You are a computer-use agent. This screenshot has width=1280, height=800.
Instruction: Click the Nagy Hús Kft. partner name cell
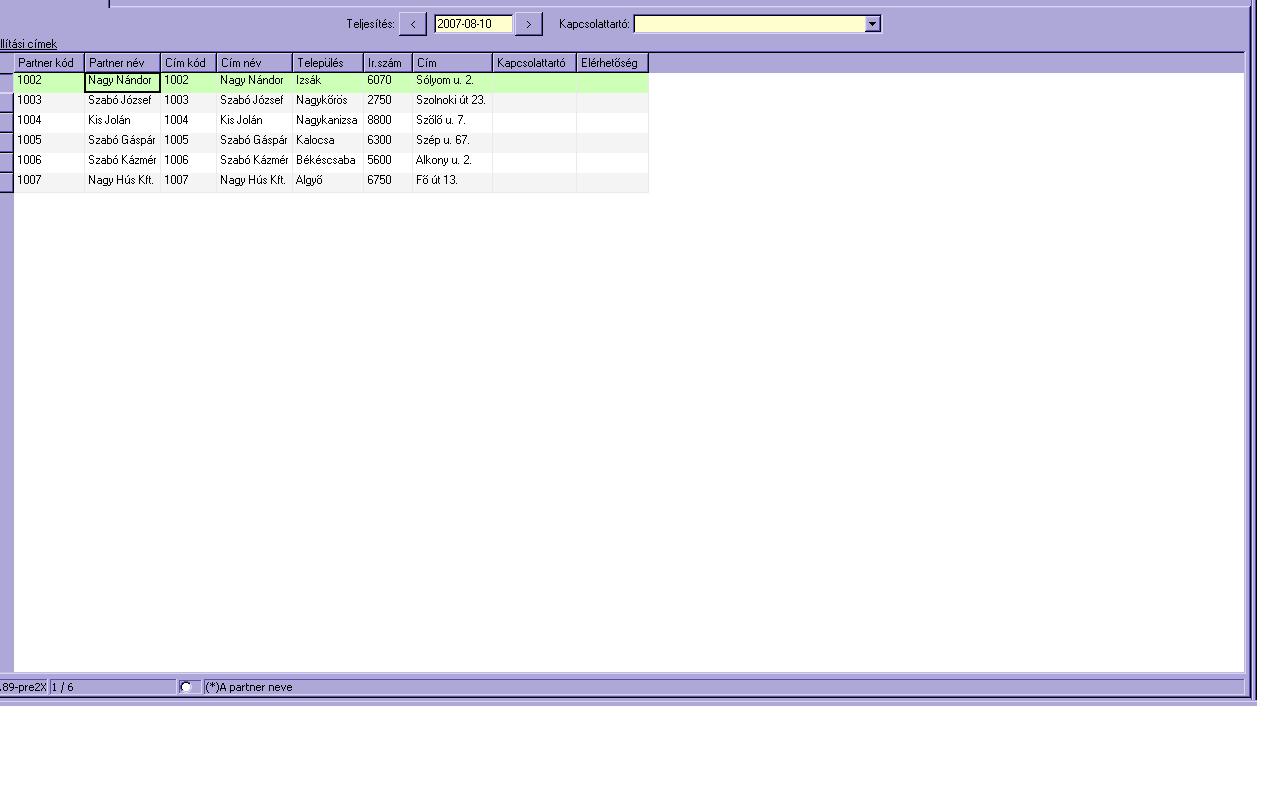[x=122, y=181]
